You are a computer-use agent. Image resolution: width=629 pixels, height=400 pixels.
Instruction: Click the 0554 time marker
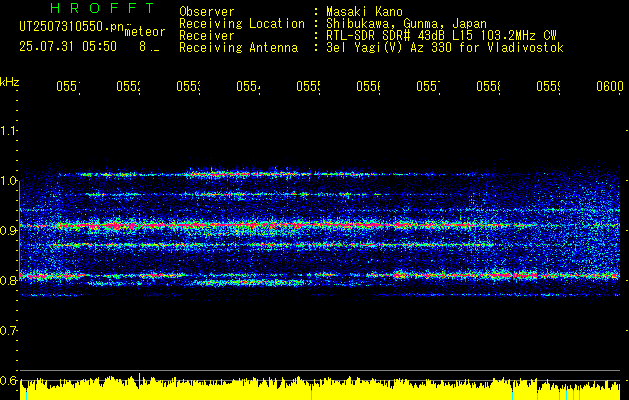tap(248, 86)
